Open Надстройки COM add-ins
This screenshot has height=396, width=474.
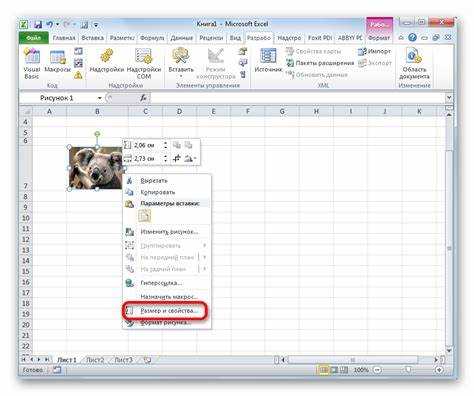coord(144,64)
